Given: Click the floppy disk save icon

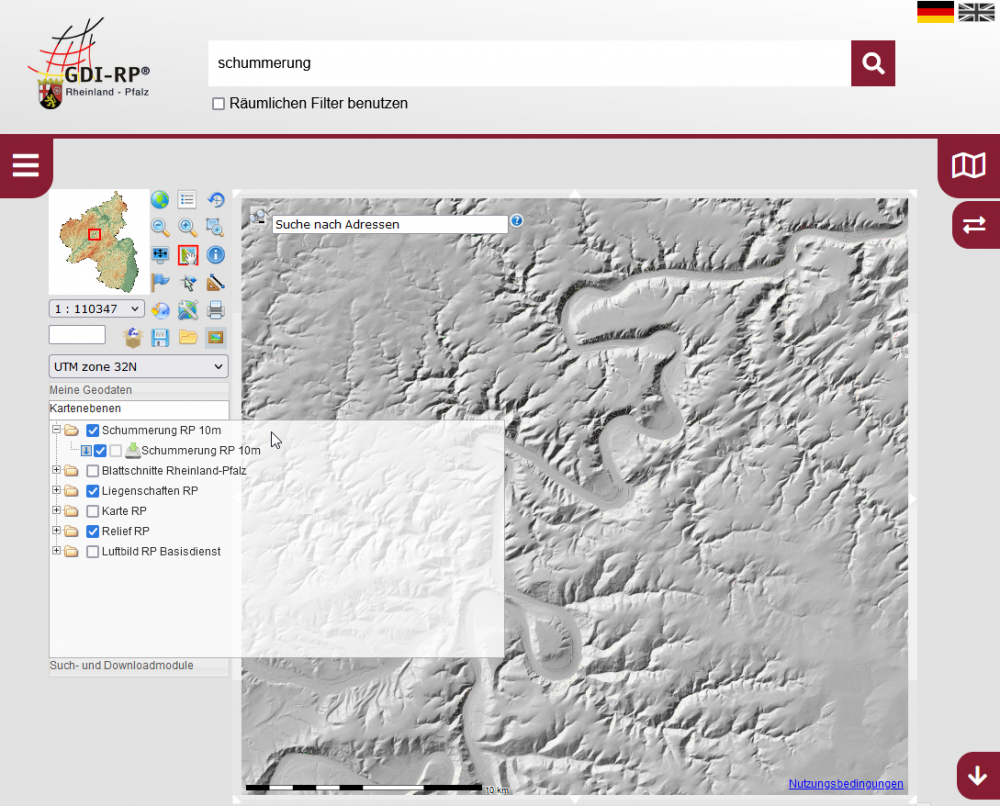Looking at the screenshot, I should coord(160,337).
